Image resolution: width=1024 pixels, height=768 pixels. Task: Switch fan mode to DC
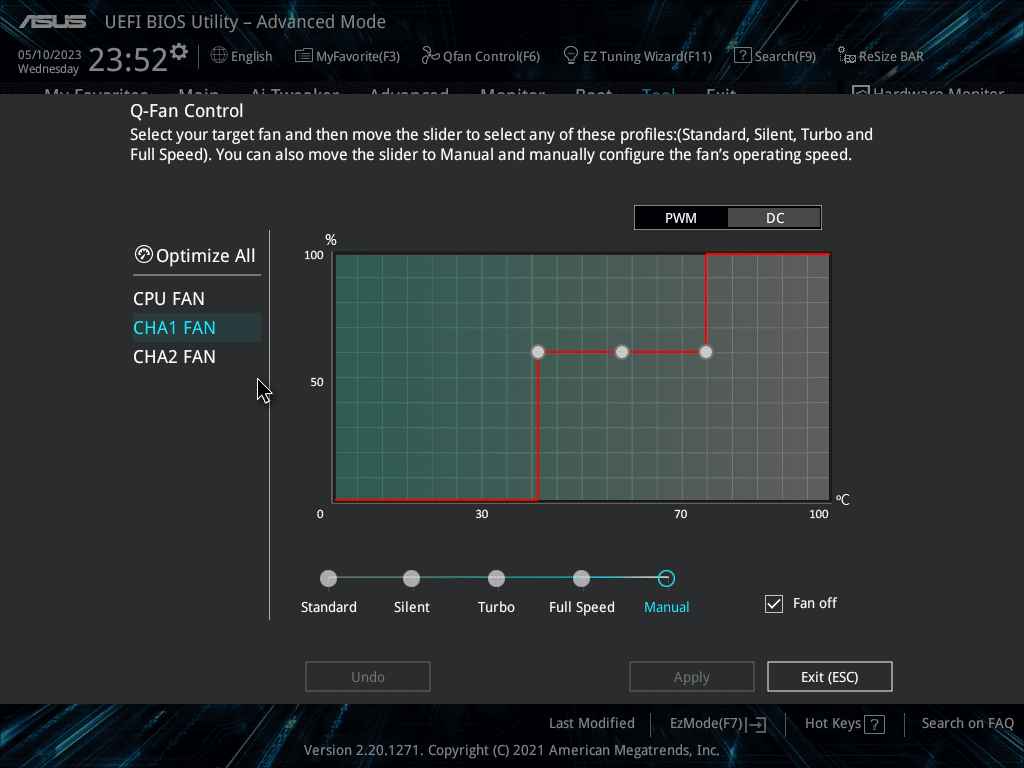pos(775,217)
